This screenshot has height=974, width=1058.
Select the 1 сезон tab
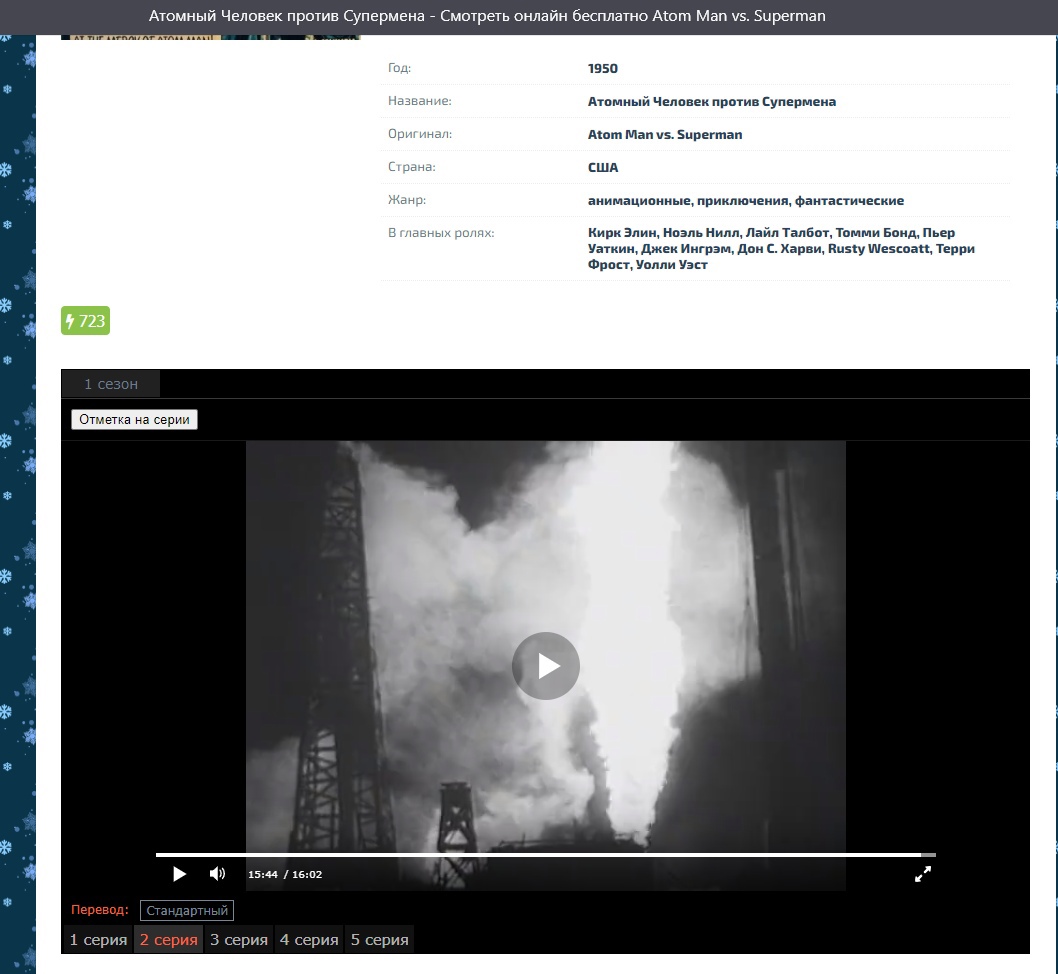[111, 384]
